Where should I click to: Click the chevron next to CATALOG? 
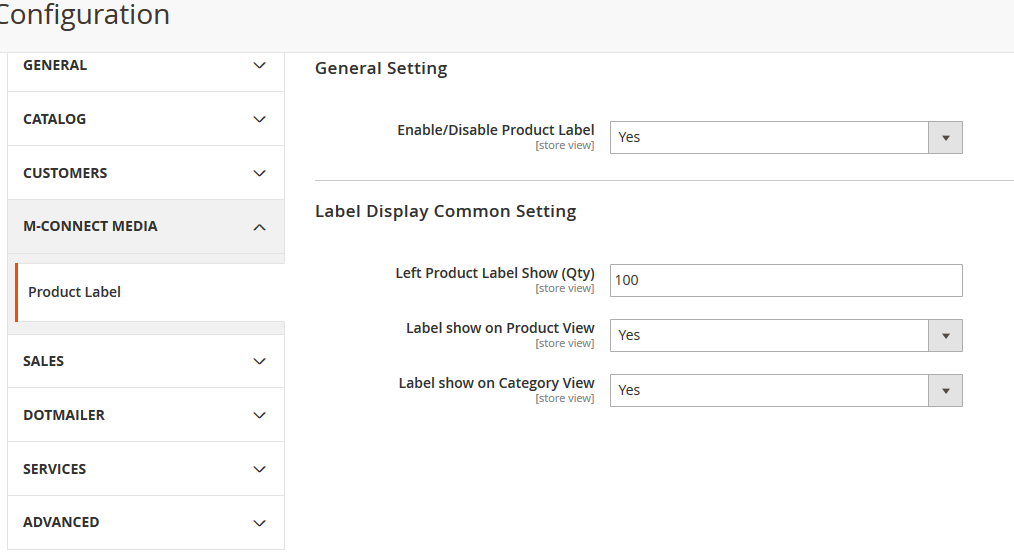coord(259,120)
